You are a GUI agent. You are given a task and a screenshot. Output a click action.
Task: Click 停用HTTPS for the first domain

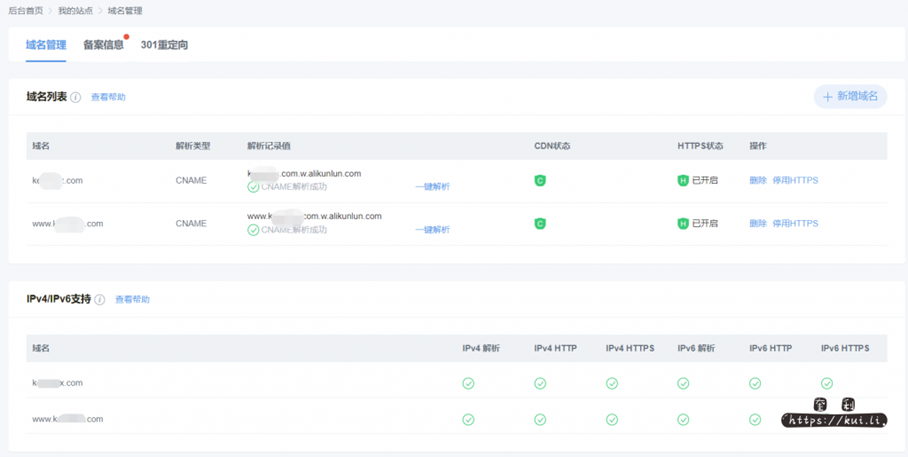point(795,181)
